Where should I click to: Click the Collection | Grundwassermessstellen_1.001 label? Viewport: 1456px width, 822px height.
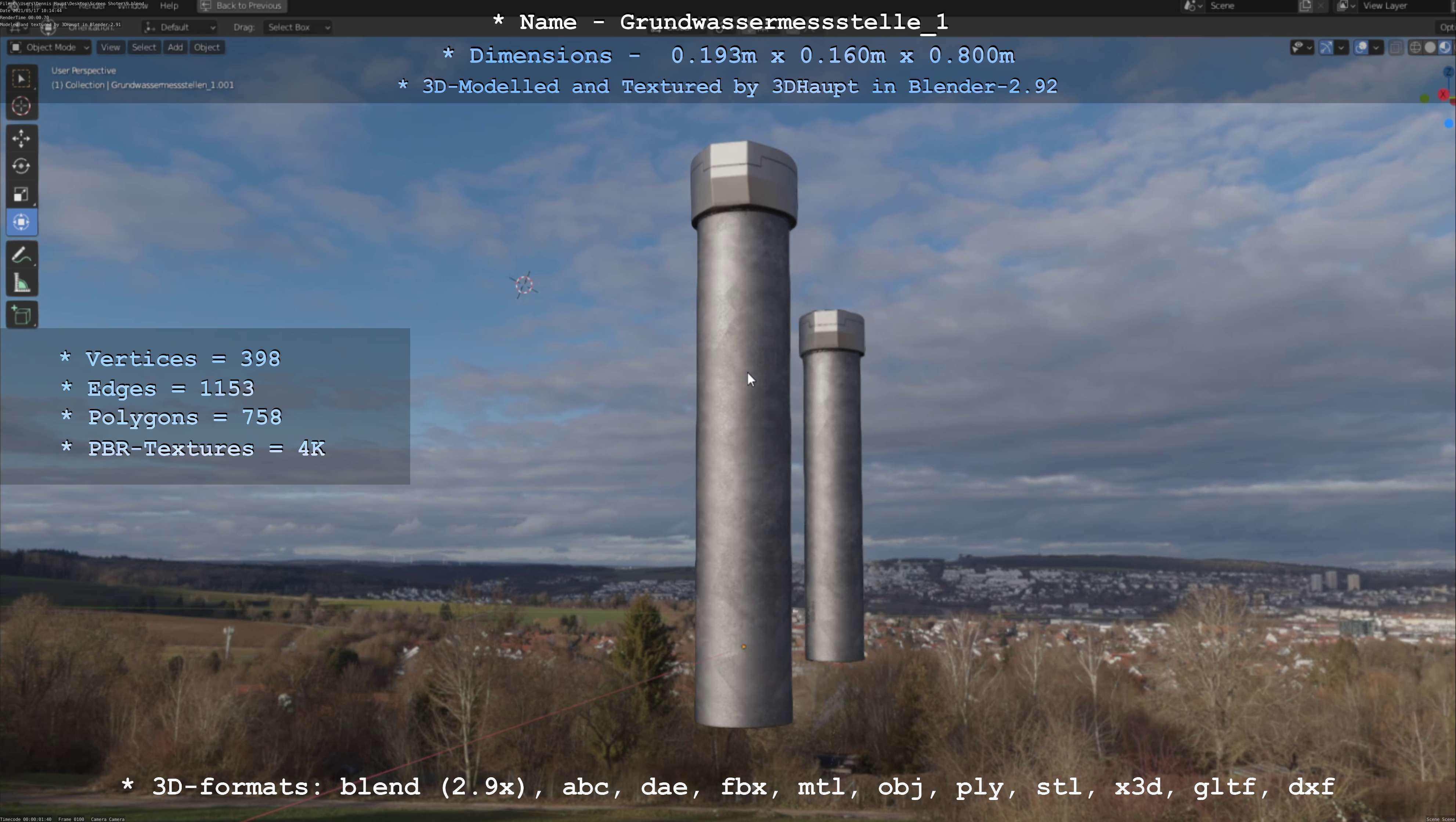coord(142,85)
